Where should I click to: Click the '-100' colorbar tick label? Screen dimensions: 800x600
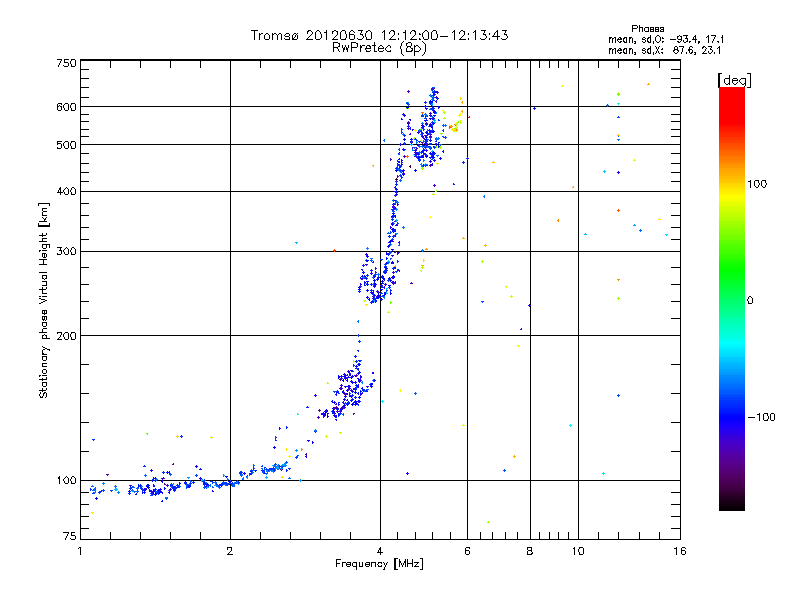coord(761,417)
